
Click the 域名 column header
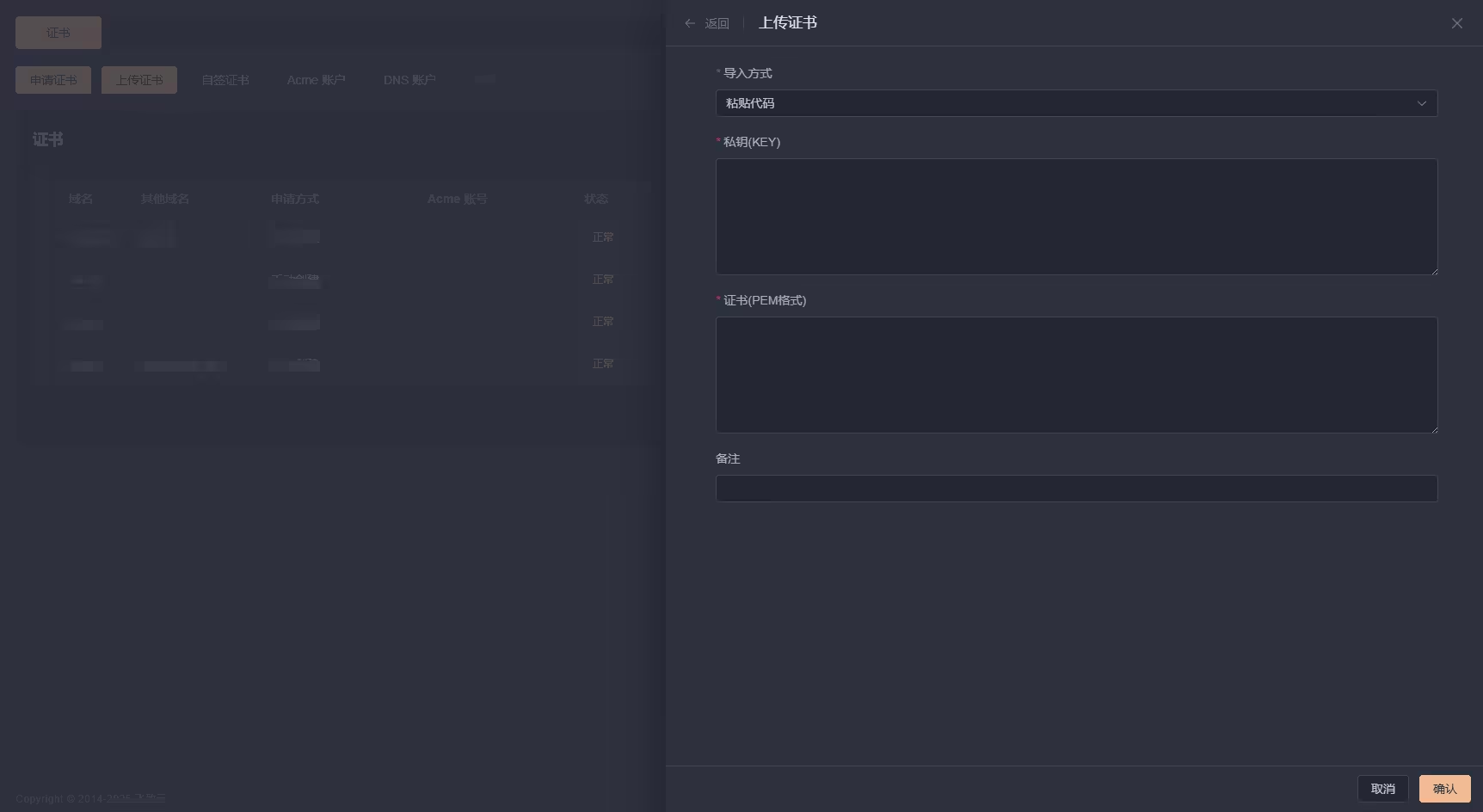point(81,199)
